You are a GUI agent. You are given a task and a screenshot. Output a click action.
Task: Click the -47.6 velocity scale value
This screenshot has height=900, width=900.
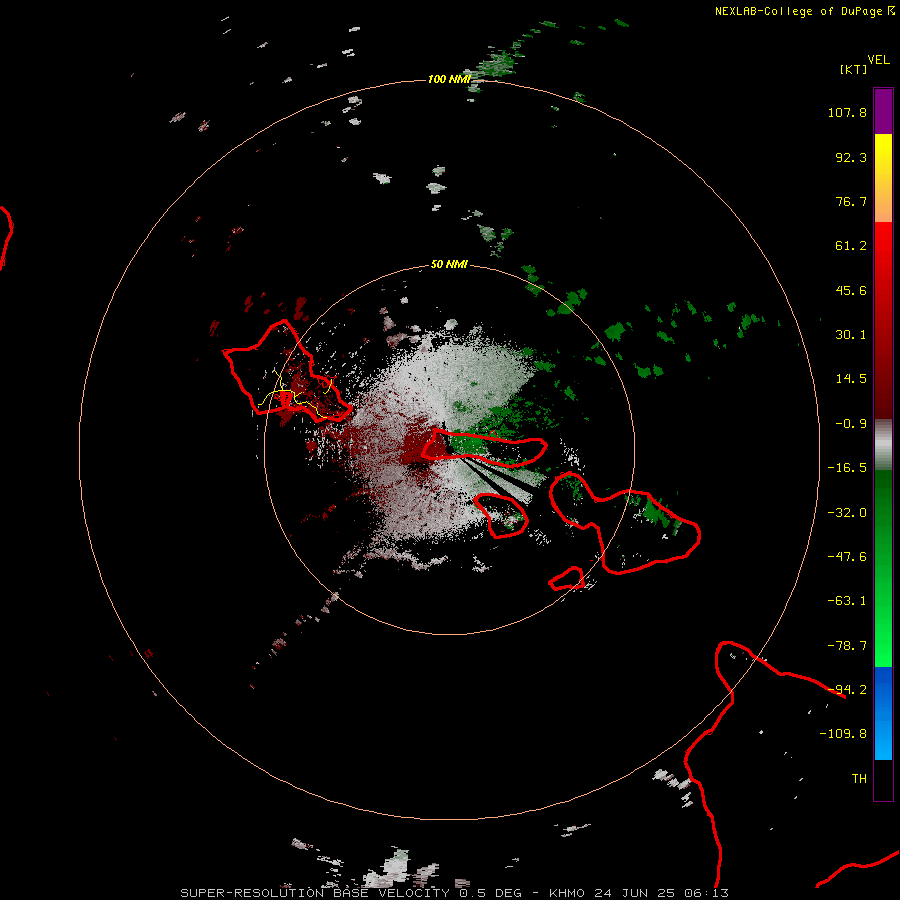(847, 557)
